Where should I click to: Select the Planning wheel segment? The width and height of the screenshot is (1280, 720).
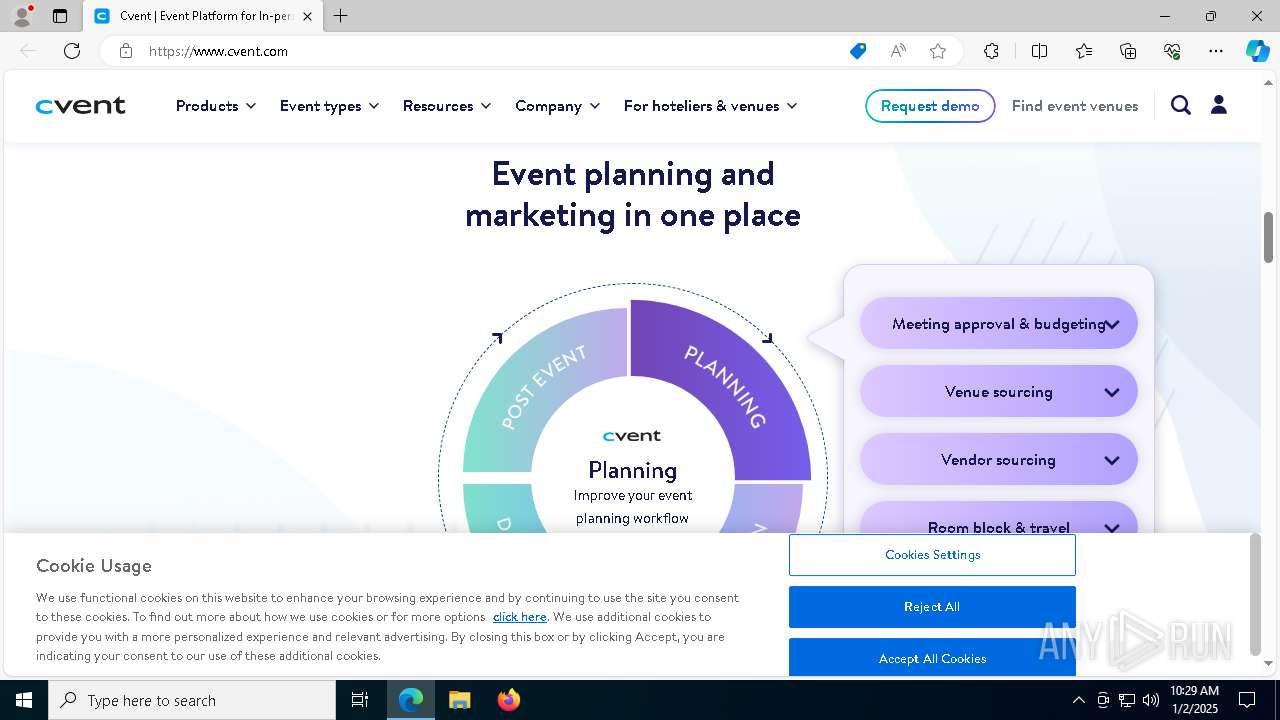726,386
